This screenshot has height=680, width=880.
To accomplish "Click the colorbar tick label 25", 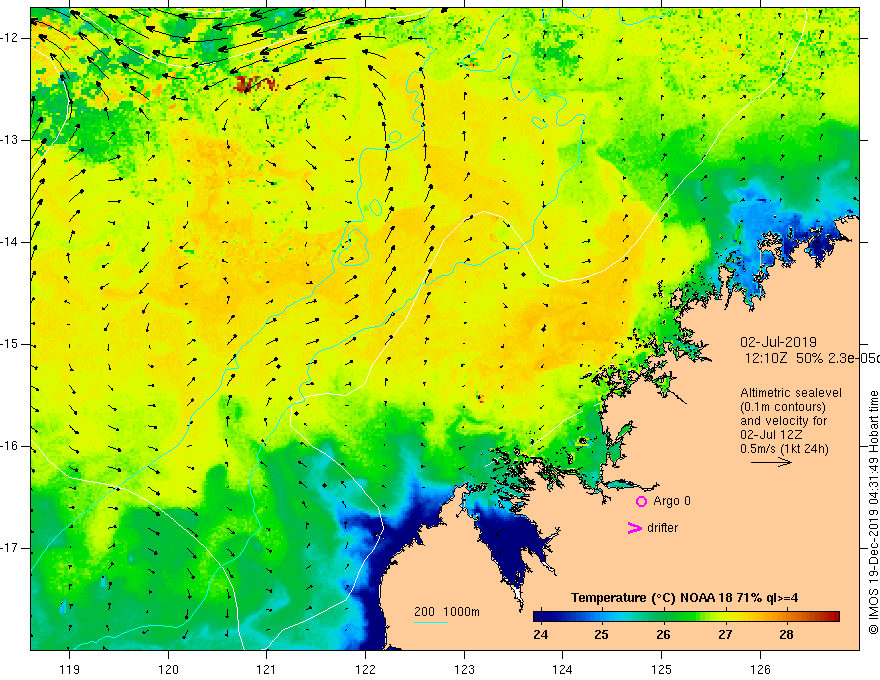I will 602,635.
